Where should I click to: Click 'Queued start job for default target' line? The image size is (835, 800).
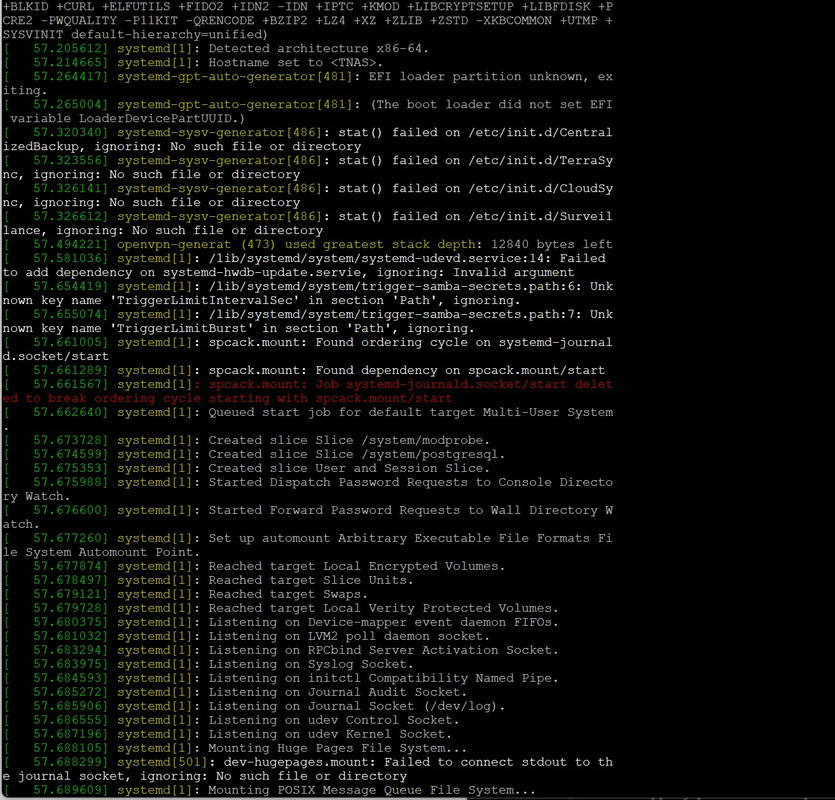(342, 412)
